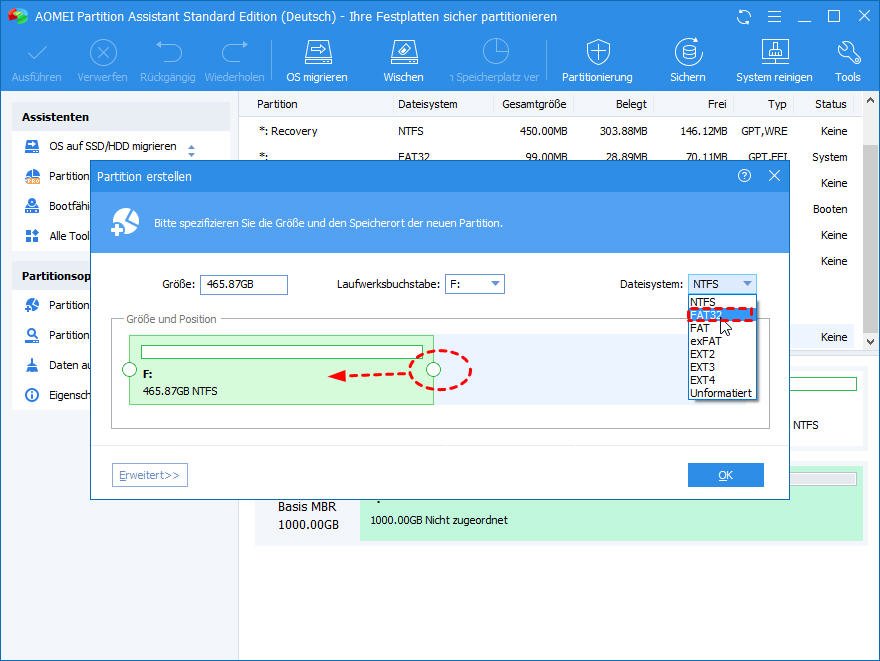Image resolution: width=880 pixels, height=661 pixels.
Task: Click the Alle Tools grid icon
Action: click(32, 236)
